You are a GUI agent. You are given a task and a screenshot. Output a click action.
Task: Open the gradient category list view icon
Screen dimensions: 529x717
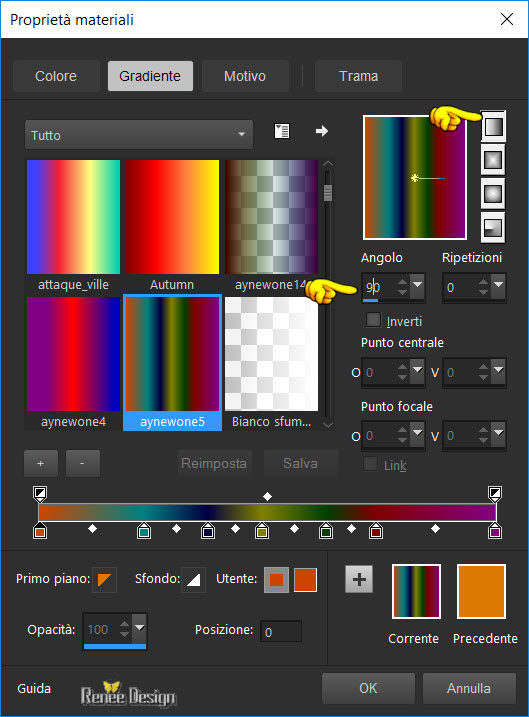coord(282,132)
